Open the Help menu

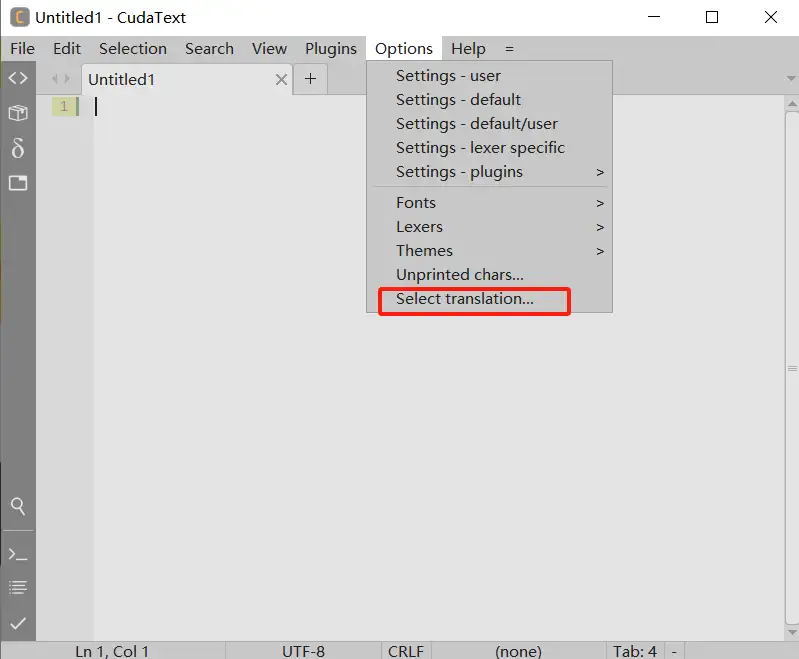468,48
